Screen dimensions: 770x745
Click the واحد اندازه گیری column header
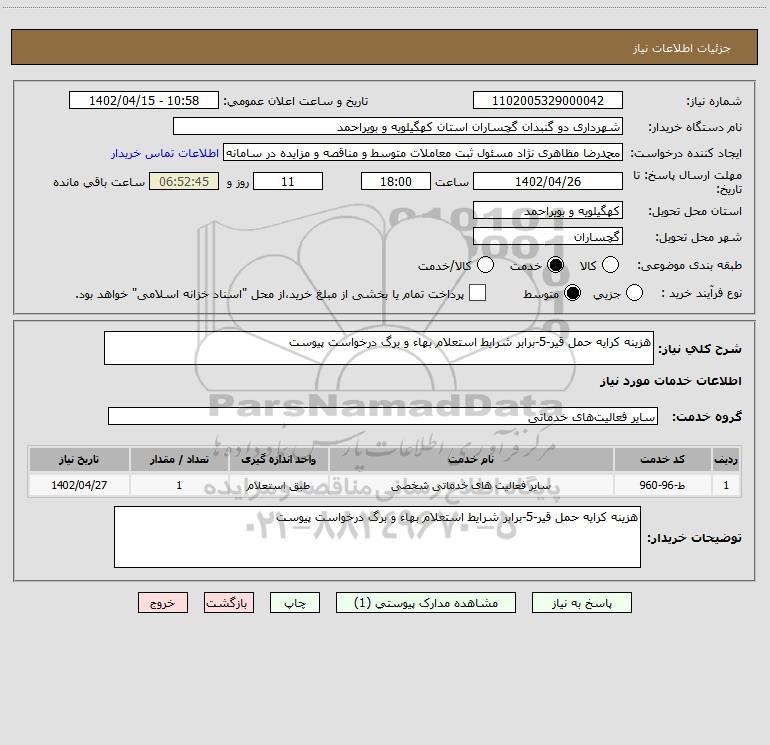point(278,459)
